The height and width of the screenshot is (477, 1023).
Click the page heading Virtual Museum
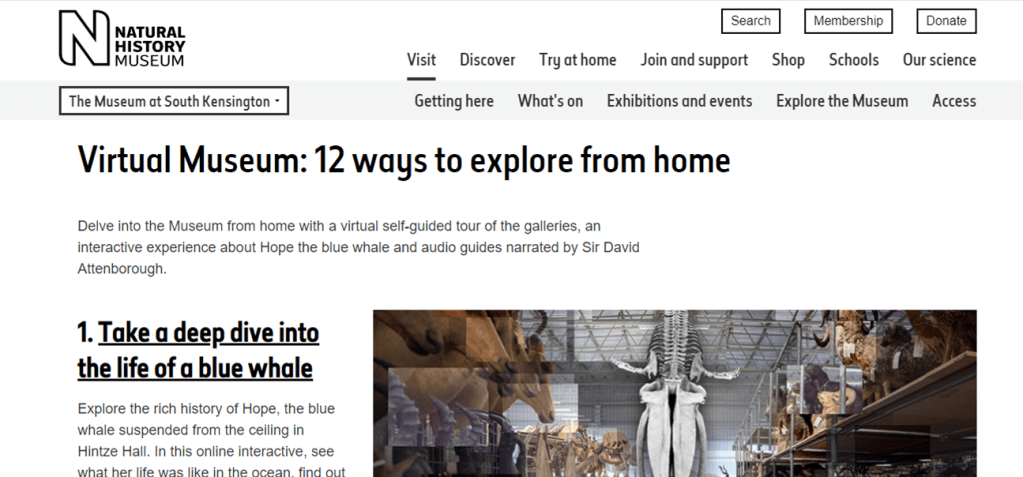403,160
